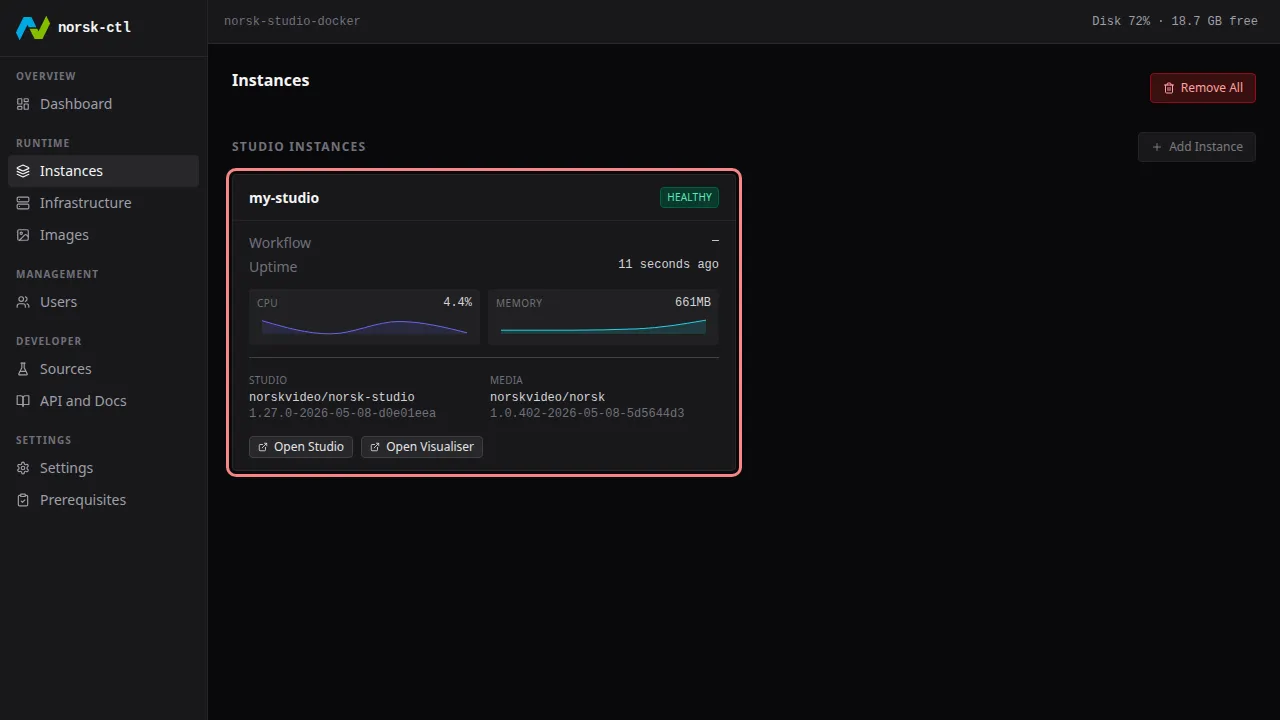The image size is (1280, 720).
Task: Click studio version 1.27.0 string
Action: 342,414
